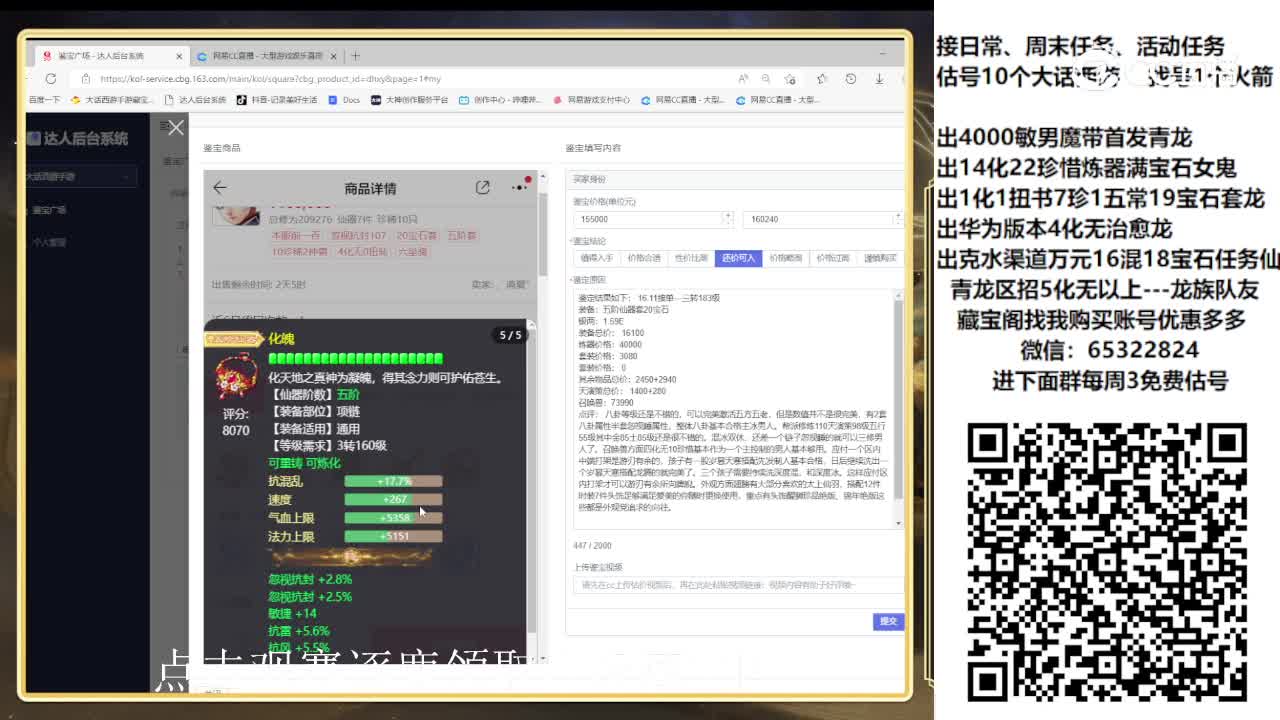This screenshot has height=720, width=1280.
Task: Click the read-aloud icon in address bar
Action: (743, 78)
